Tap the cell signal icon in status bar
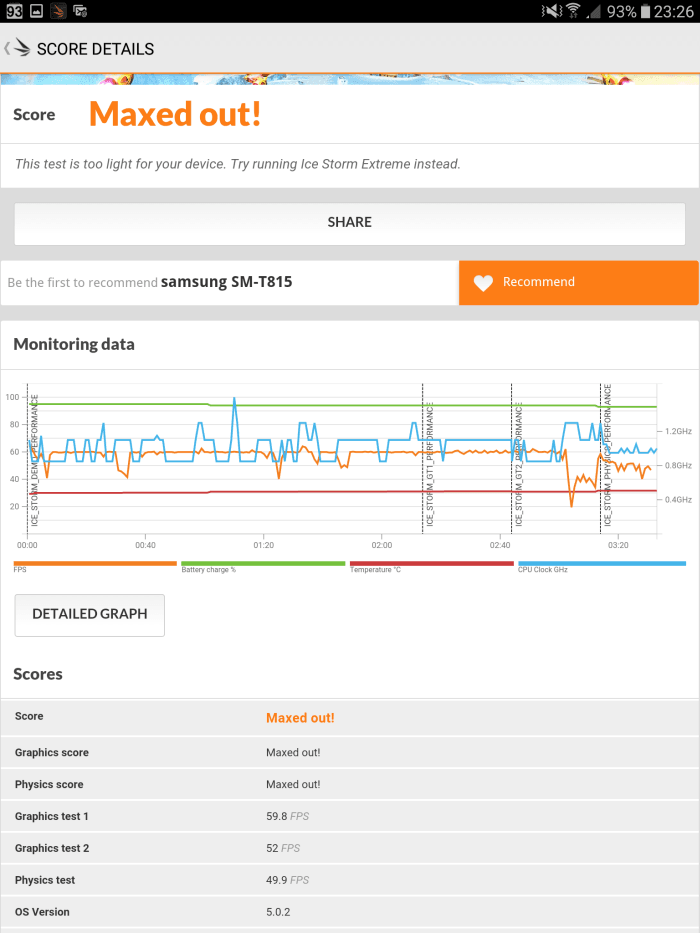 point(593,11)
